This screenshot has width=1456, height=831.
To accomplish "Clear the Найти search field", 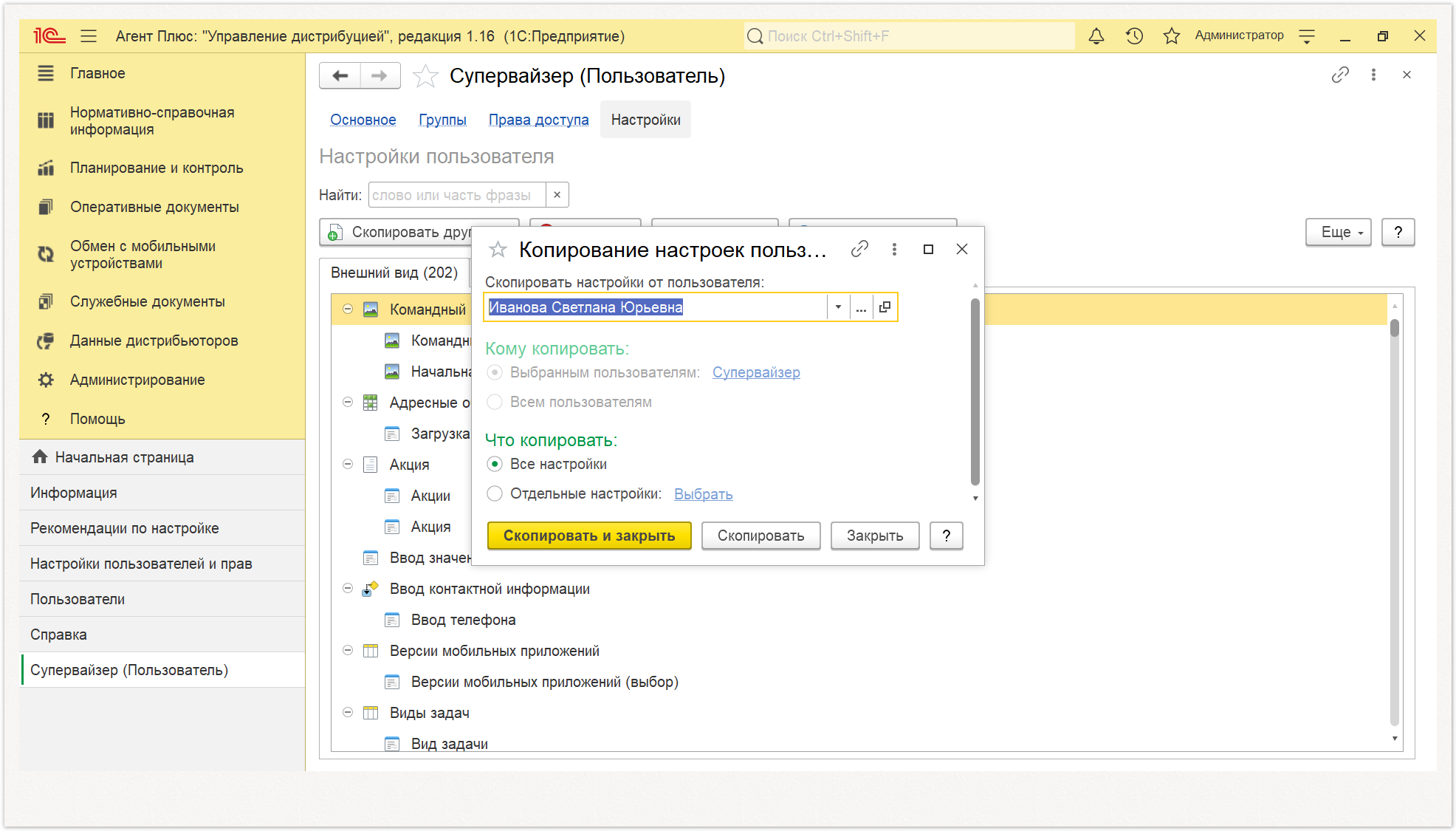I will [557, 195].
